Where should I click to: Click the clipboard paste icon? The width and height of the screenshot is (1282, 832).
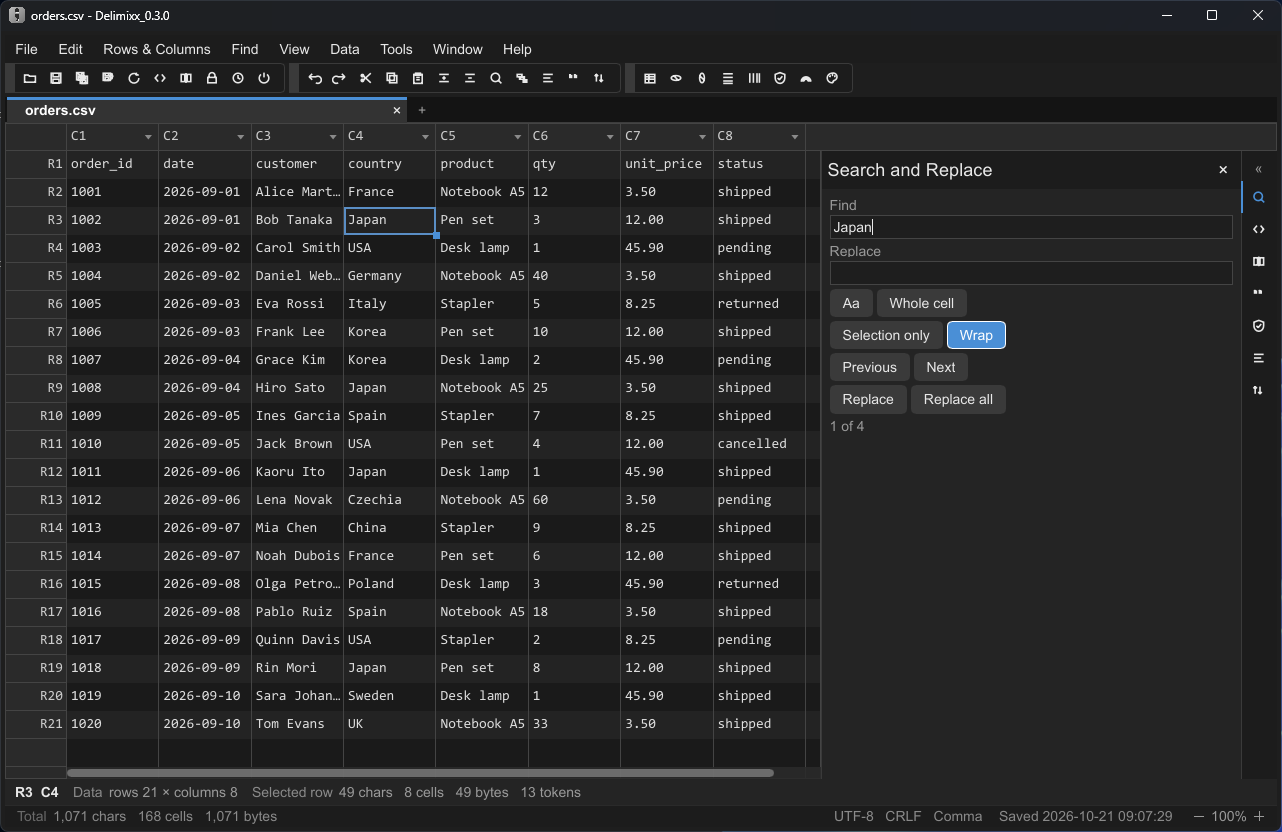(418, 78)
